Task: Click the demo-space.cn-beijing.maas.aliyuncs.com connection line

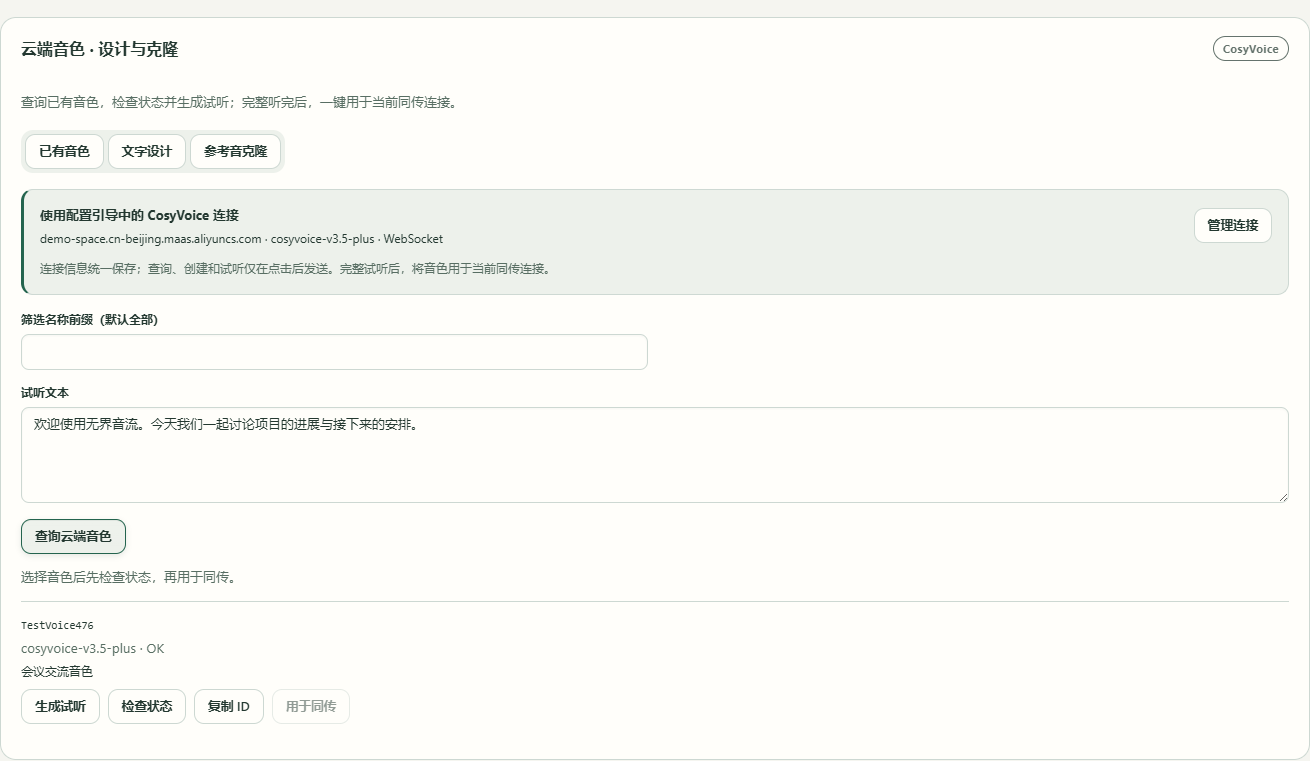Action: coord(241,239)
